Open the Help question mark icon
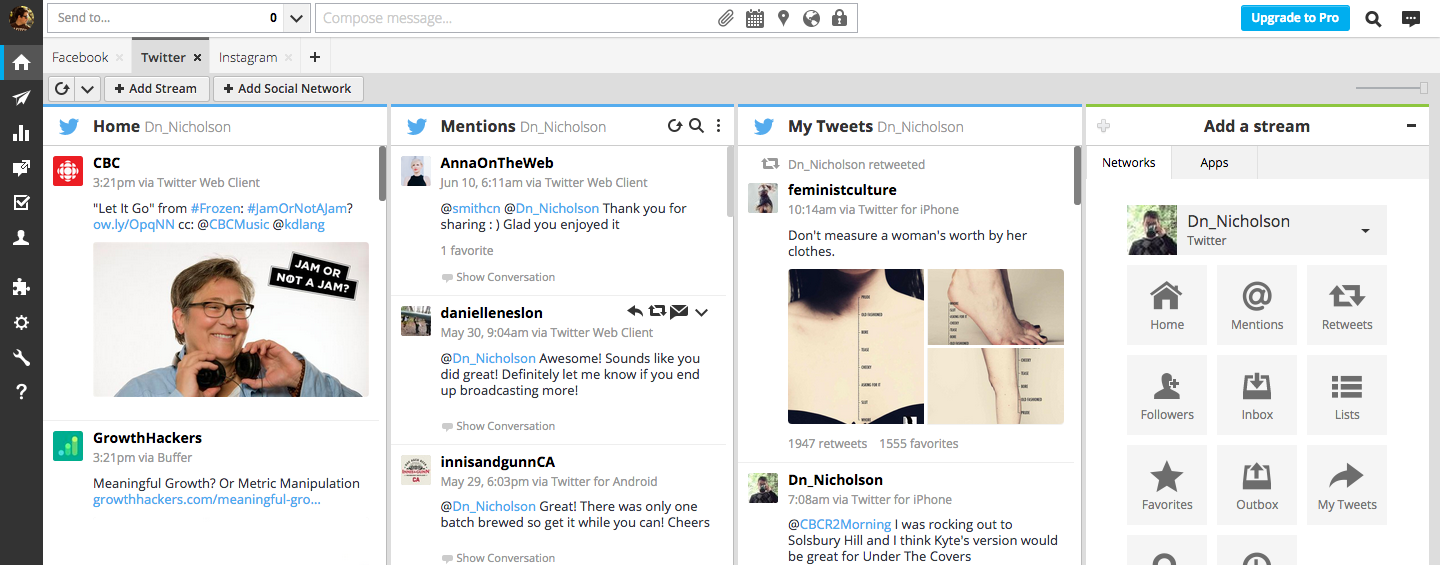1440x565 pixels. pyautogui.click(x=21, y=392)
